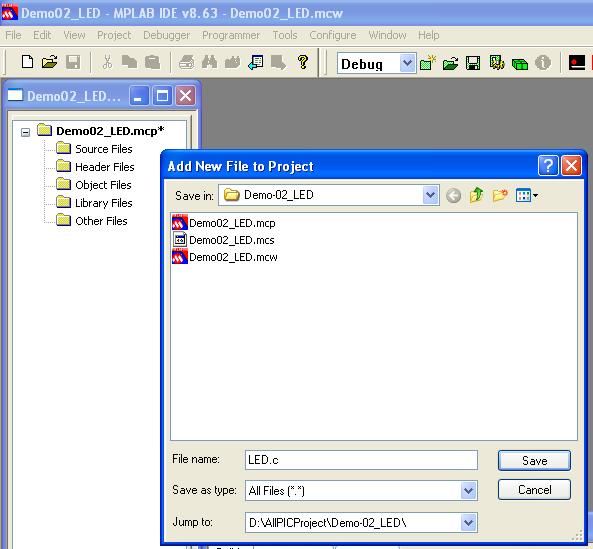Select the Demo02_LED.mcw file in dialog list
Screen dimensions: 593x549
point(225,257)
